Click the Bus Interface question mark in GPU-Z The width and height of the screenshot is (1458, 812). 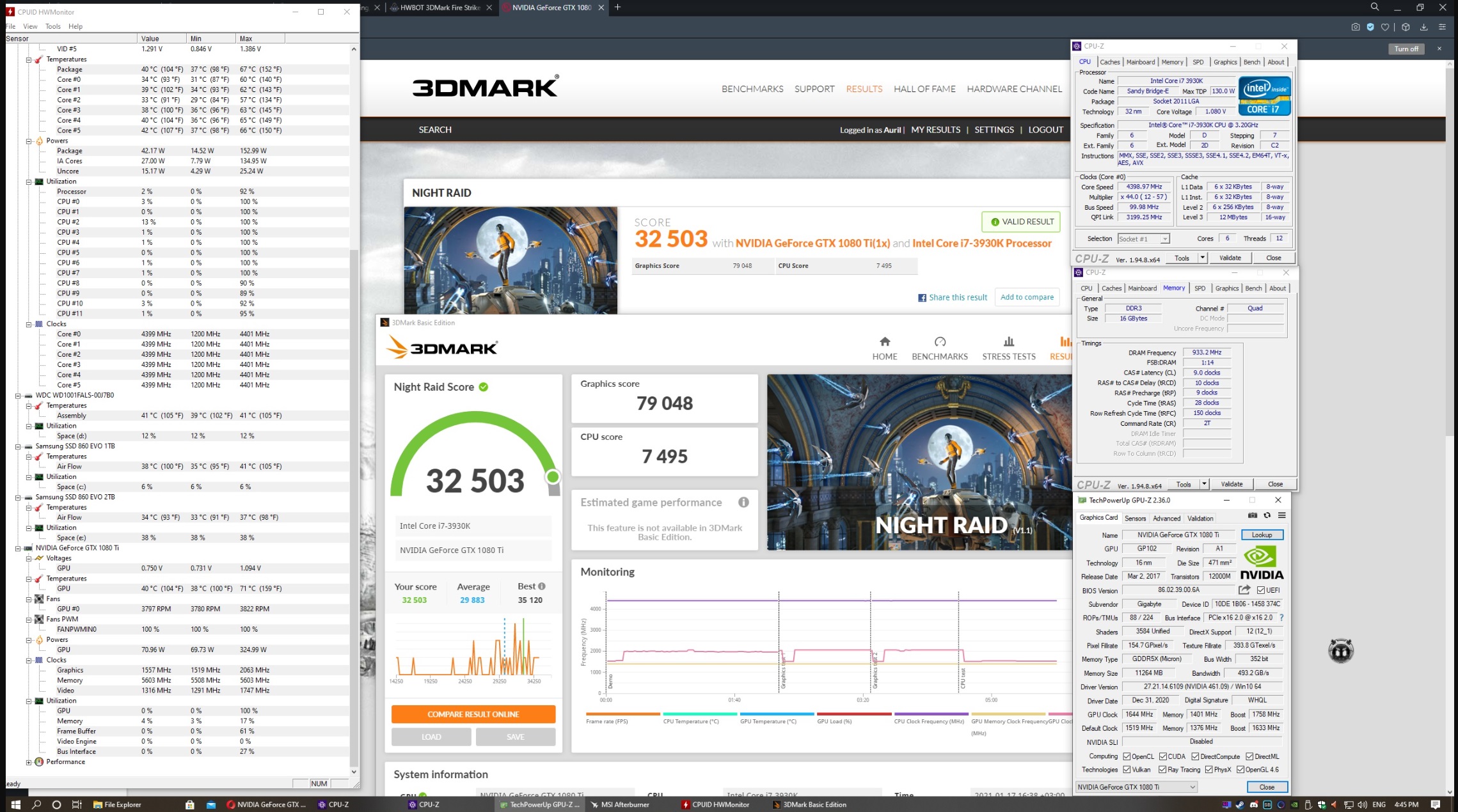pos(1281,618)
